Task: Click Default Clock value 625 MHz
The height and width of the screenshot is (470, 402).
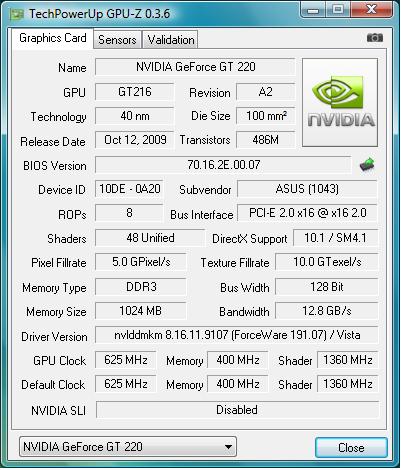Action: tap(126, 384)
